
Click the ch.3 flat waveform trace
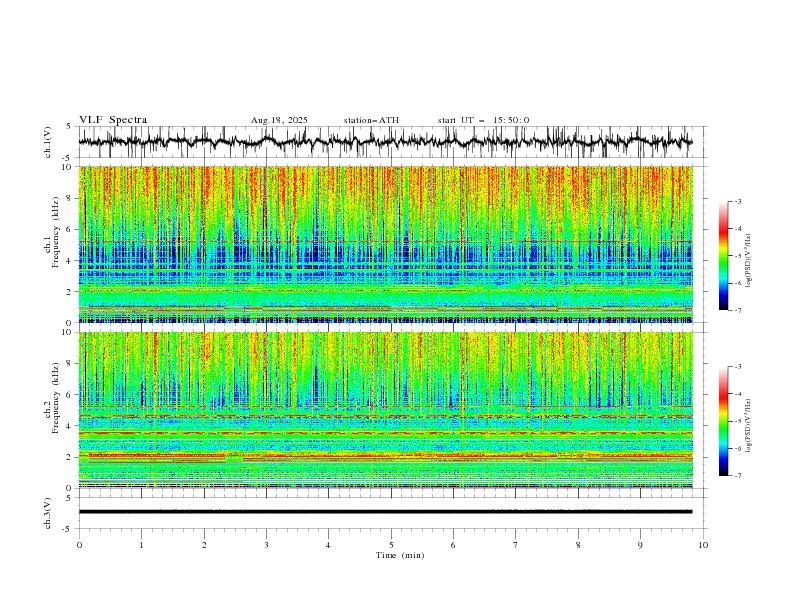tap(385, 512)
